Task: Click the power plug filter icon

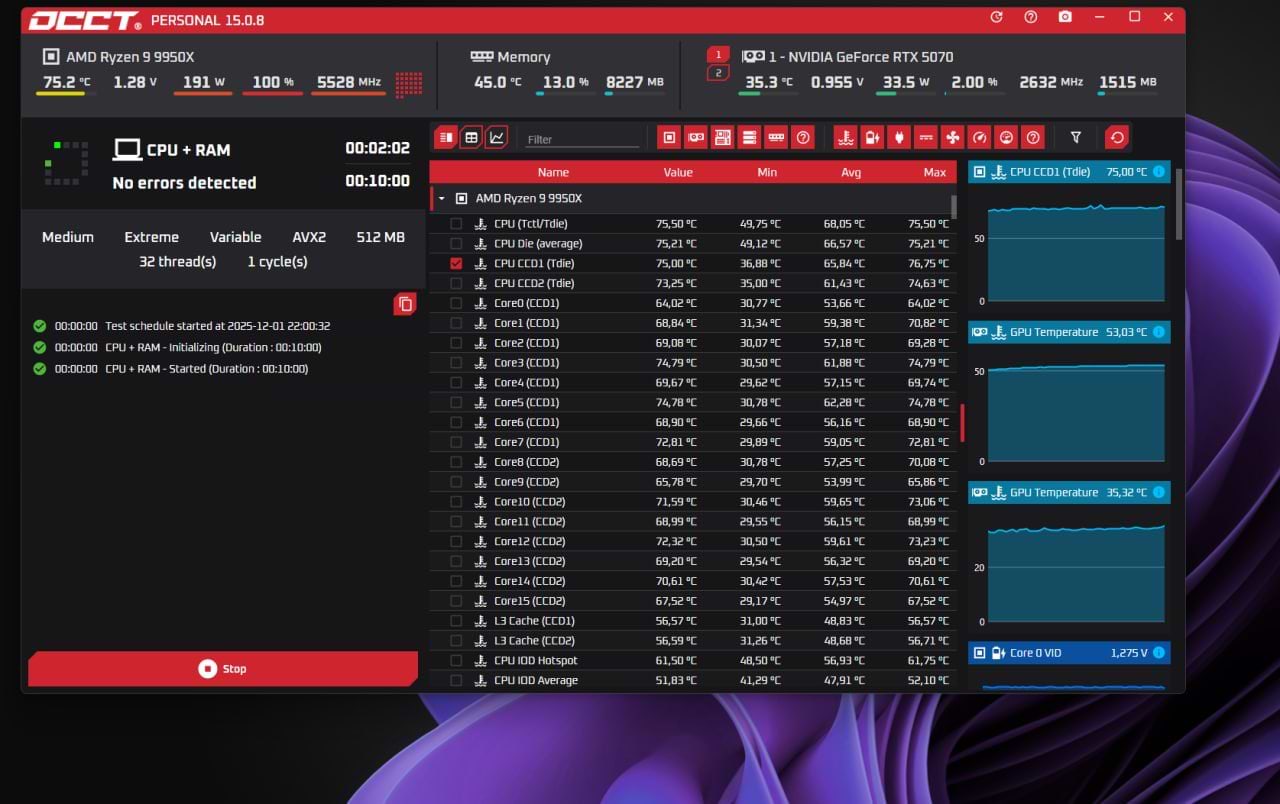Action: 899,138
